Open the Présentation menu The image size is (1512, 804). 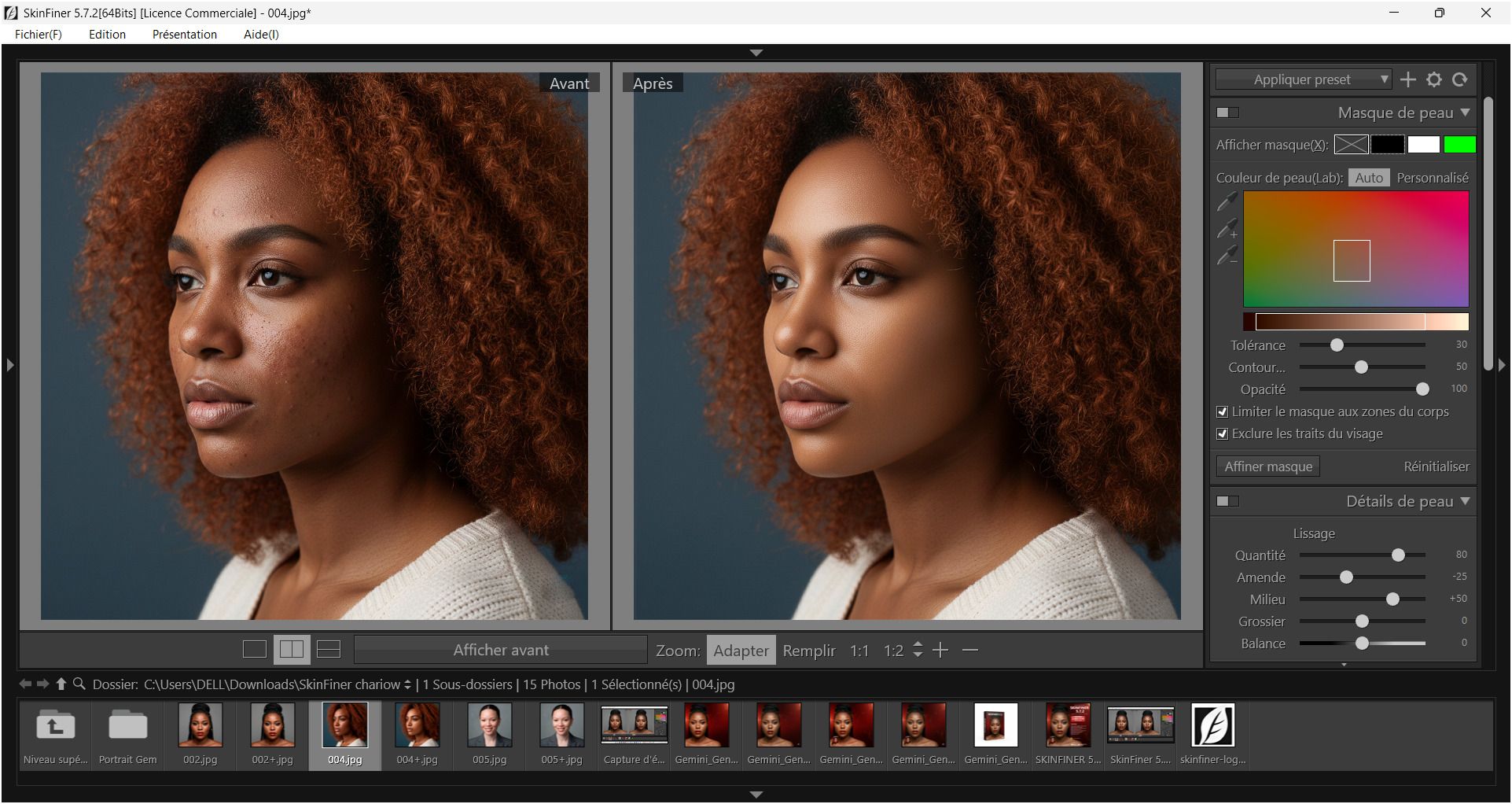pyautogui.click(x=185, y=34)
